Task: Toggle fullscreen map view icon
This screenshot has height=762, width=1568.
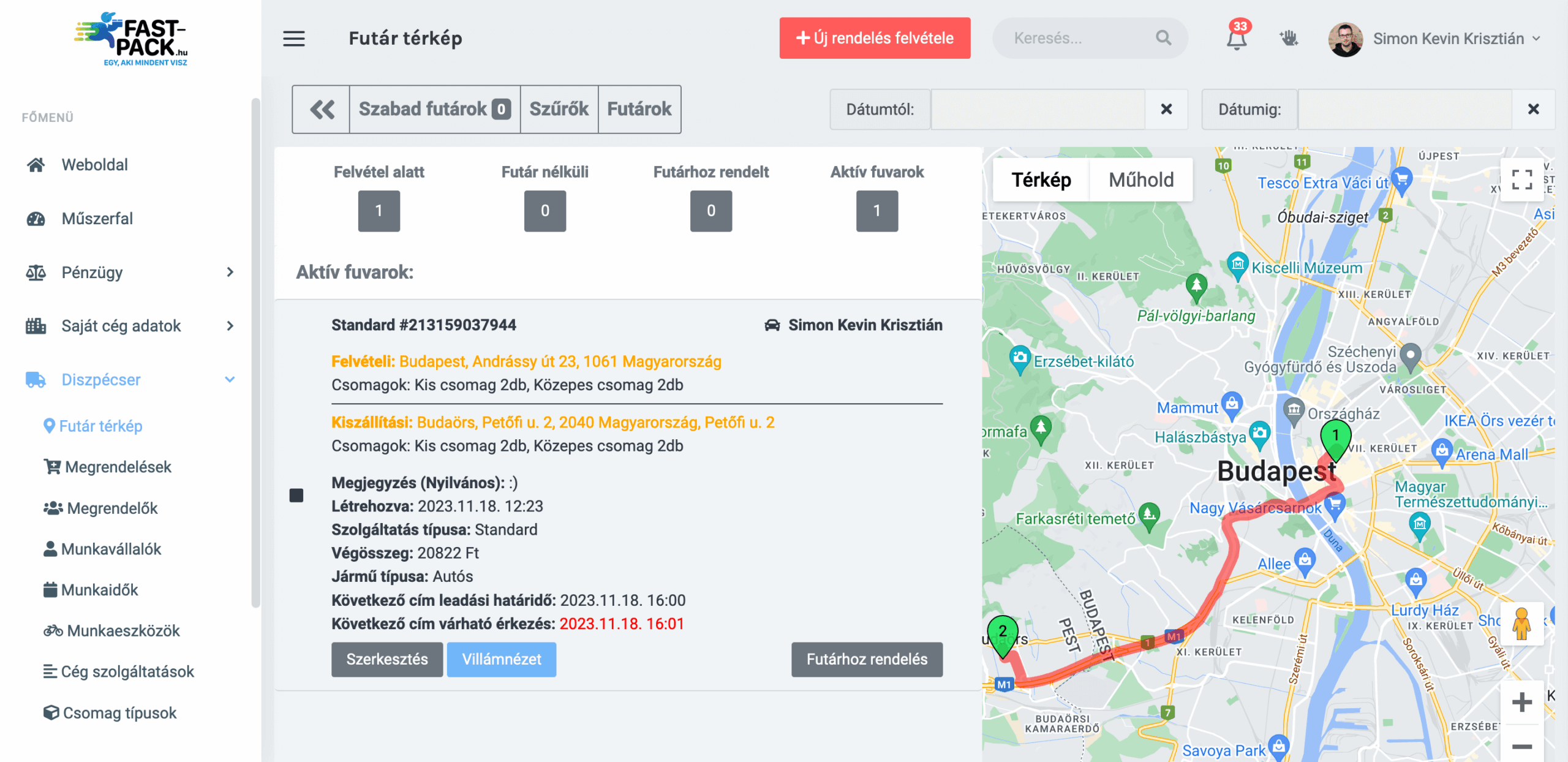Action: click(x=1521, y=180)
